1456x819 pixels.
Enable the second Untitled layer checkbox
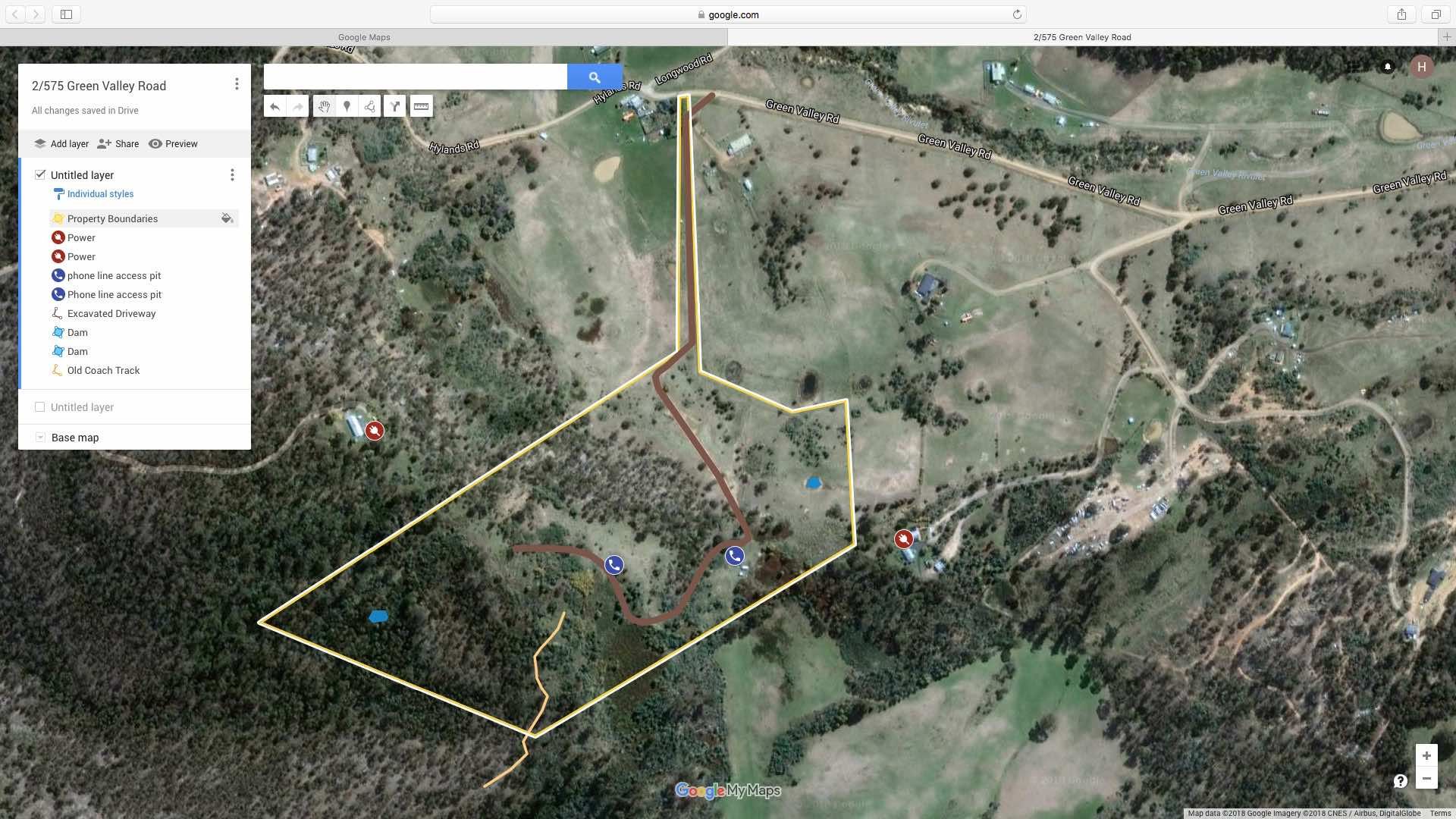pyautogui.click(x=40, y=407)
